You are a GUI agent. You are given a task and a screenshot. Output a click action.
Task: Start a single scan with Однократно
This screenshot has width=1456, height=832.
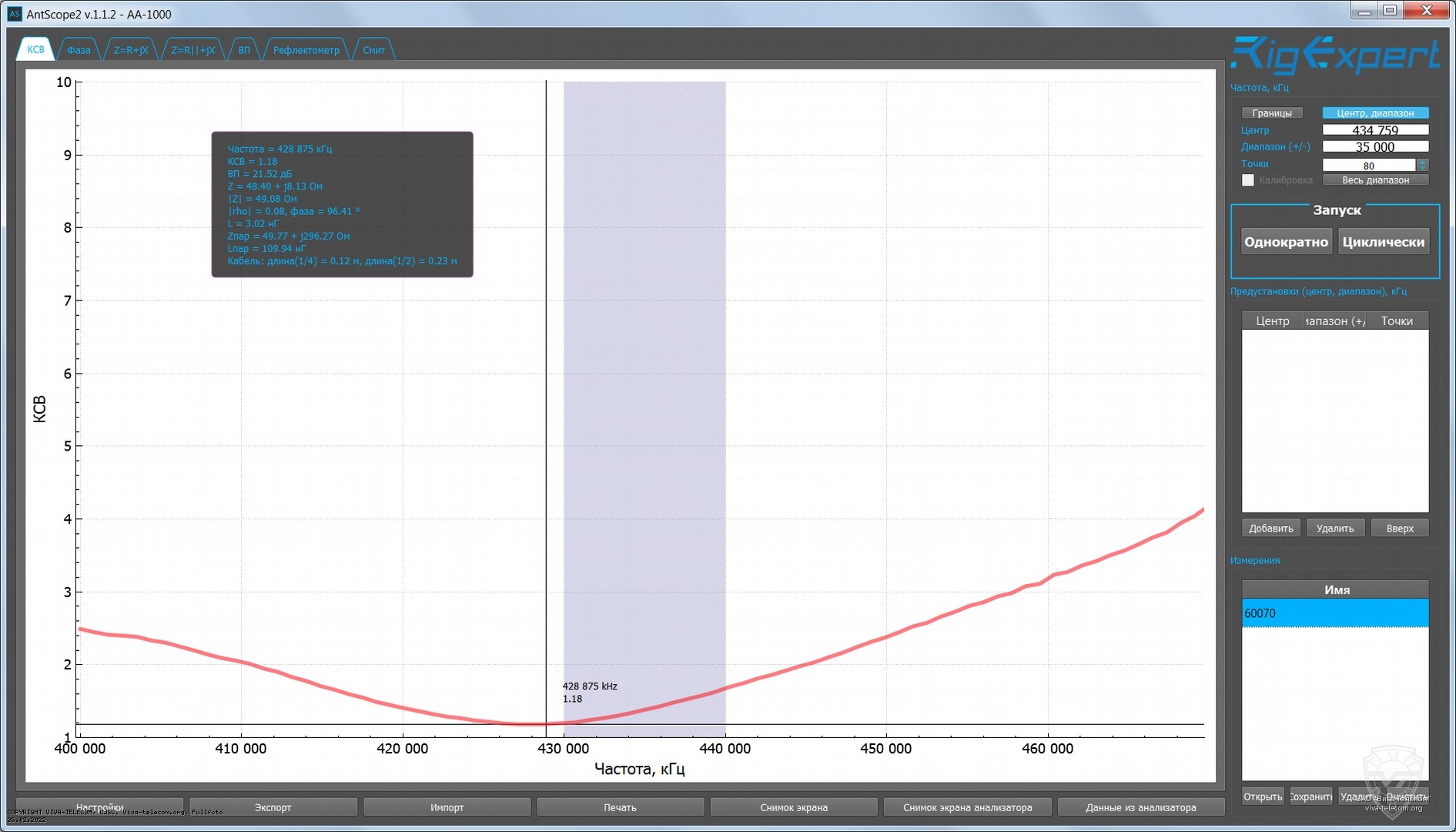1286,242
